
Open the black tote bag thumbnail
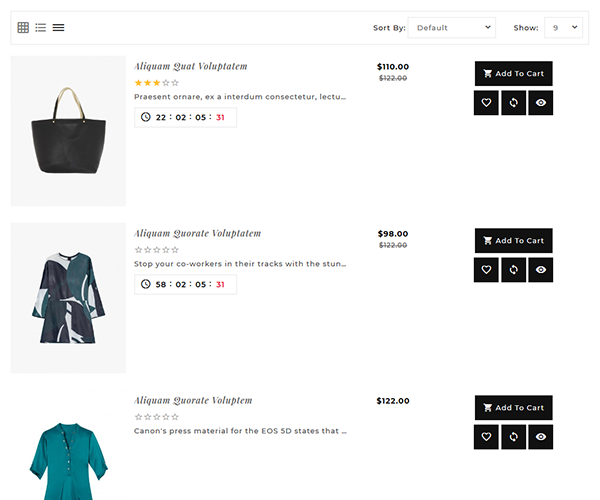pos(68,131)
